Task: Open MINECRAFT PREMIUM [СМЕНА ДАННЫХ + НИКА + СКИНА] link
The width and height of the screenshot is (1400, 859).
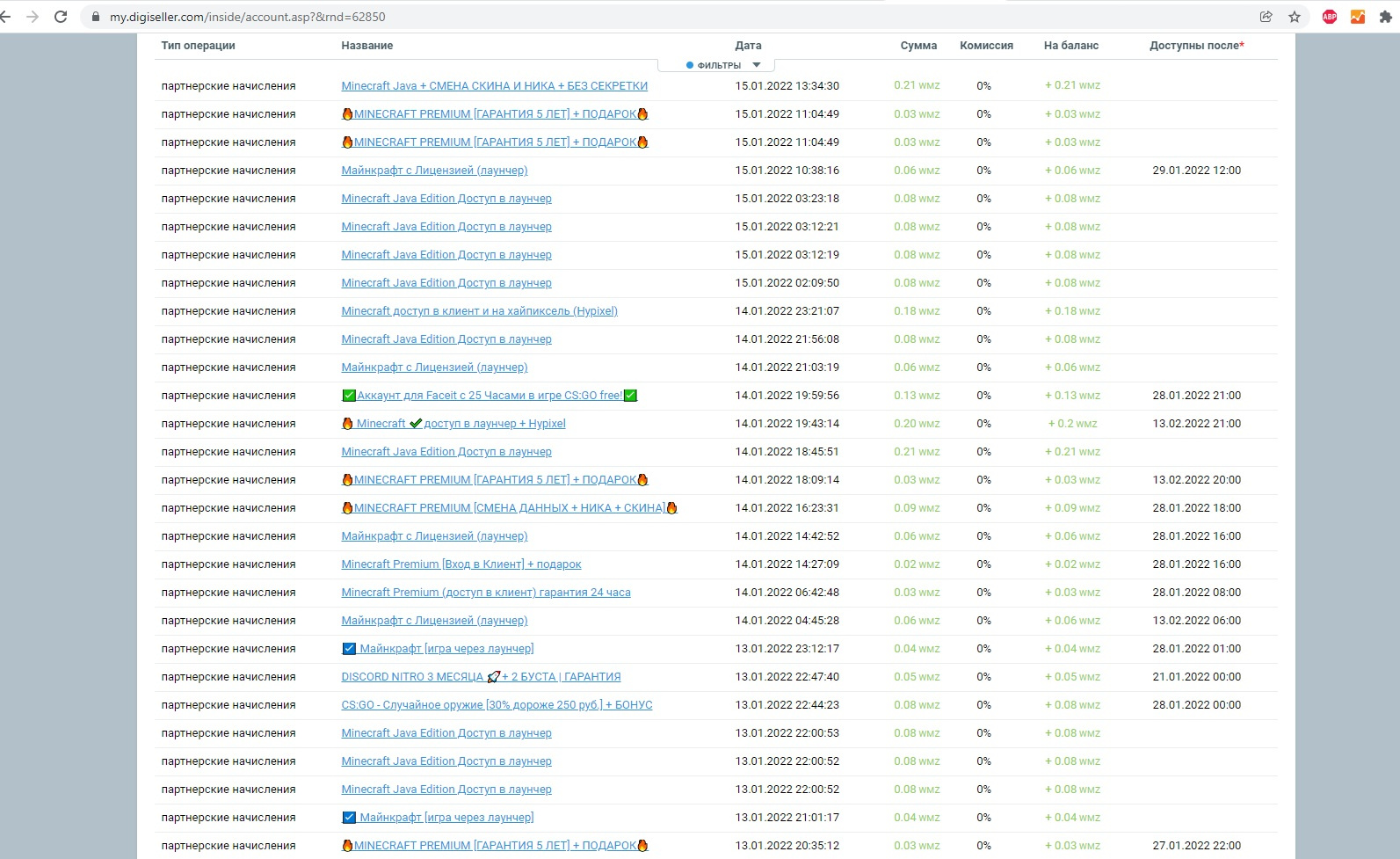Action: (509, 508)
